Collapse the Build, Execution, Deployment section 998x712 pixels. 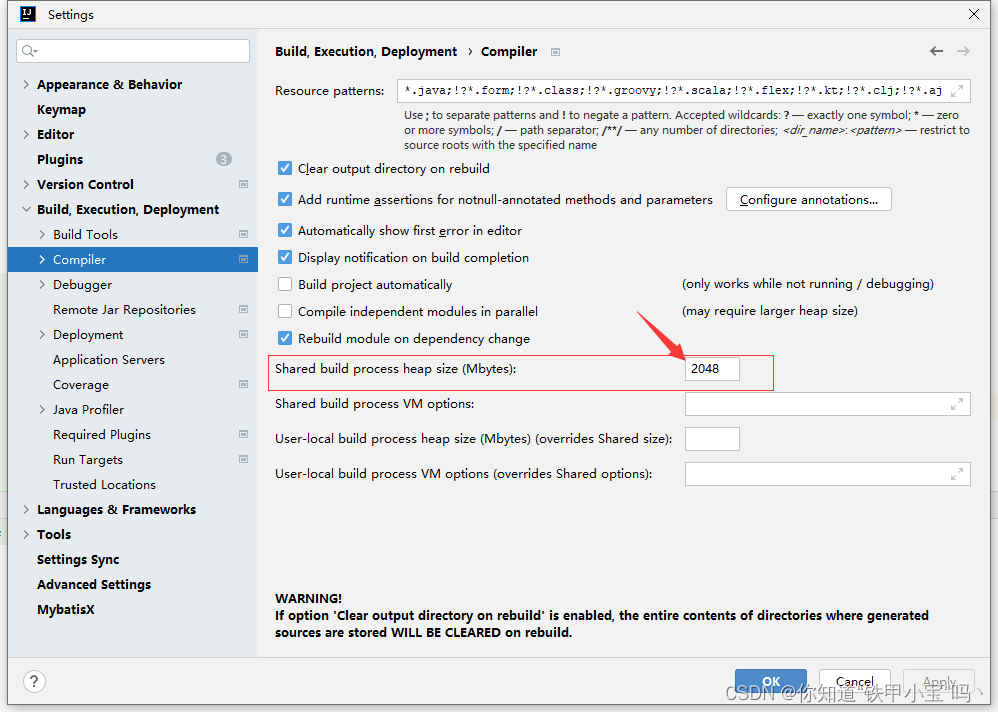26,209
